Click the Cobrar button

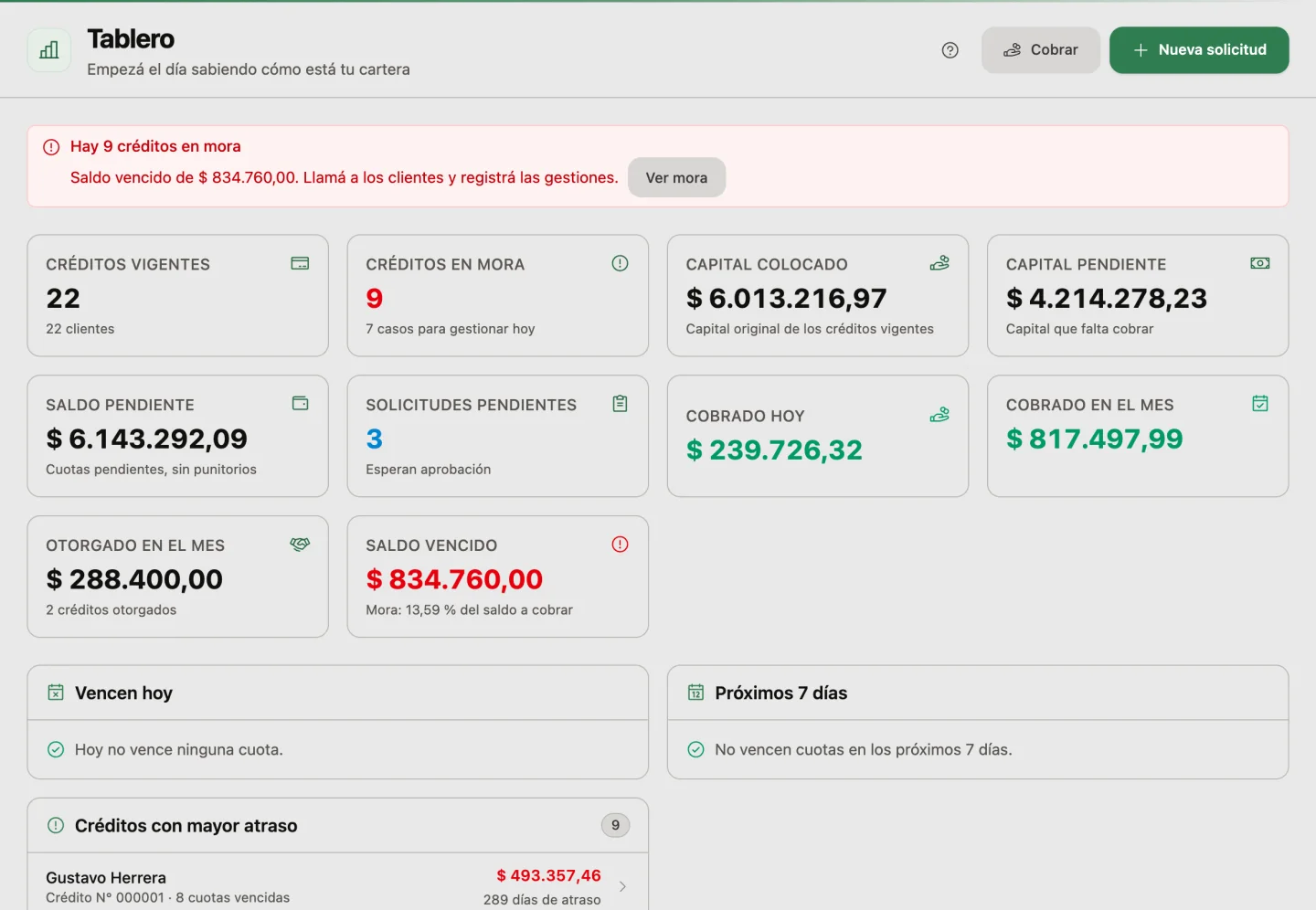[1041, 50]
